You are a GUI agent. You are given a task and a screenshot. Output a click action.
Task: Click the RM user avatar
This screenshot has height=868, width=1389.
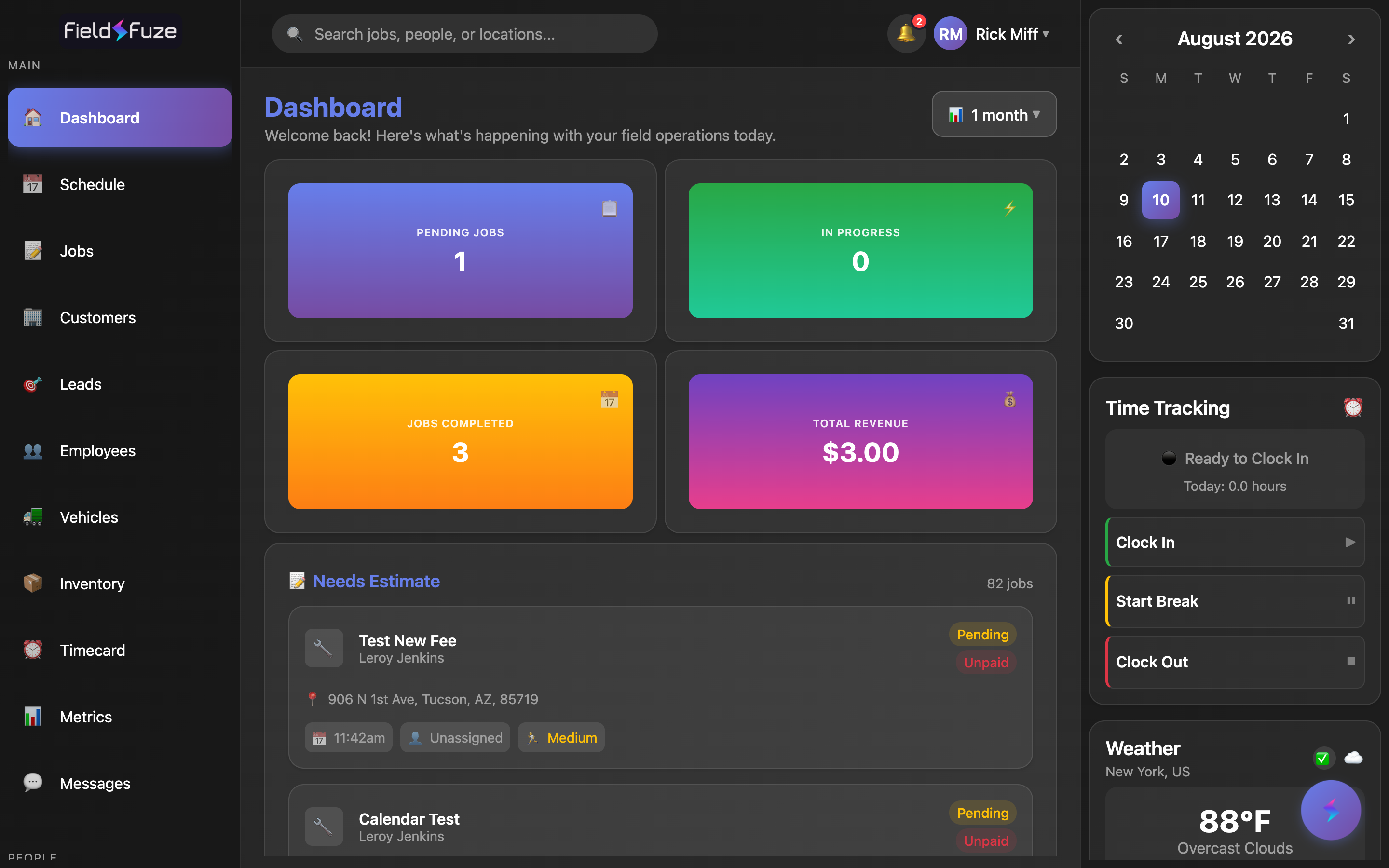951,34
